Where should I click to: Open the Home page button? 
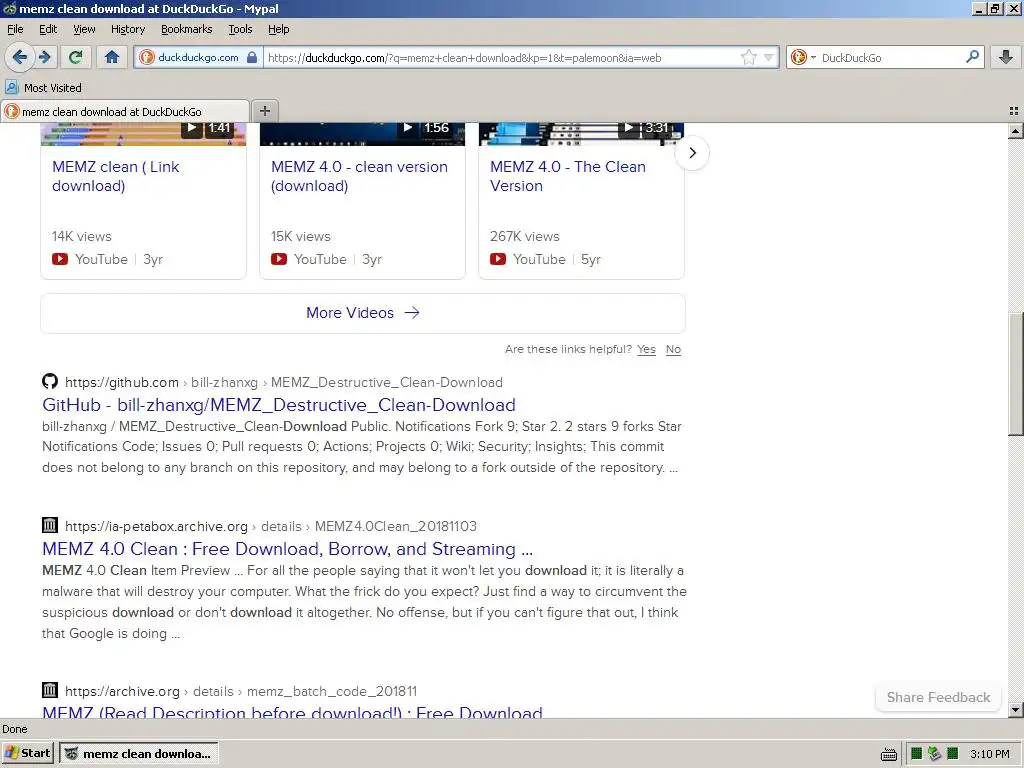tap(112, 57)
